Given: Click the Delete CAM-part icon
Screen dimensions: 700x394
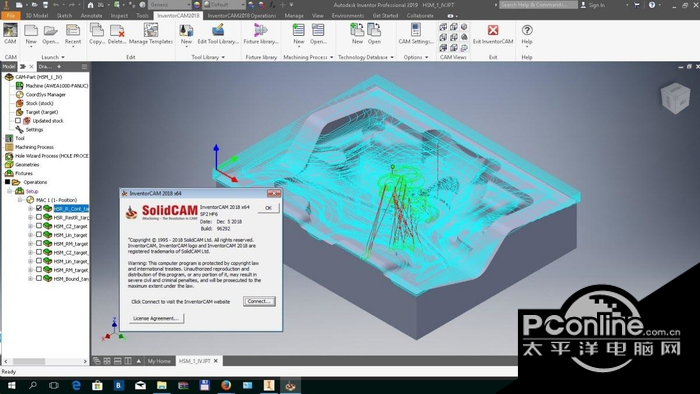Looking at the screenshot, I should click(117, 34).
